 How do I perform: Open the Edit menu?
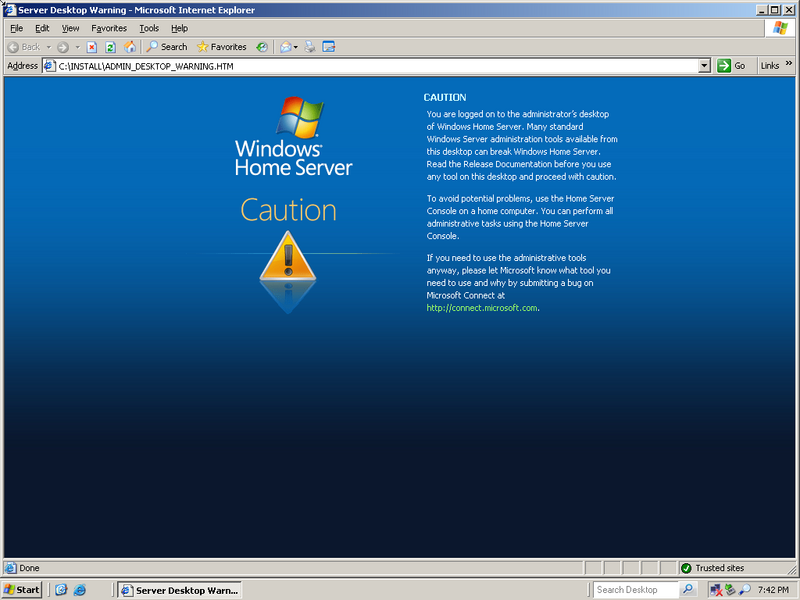(x=42, y=28)
